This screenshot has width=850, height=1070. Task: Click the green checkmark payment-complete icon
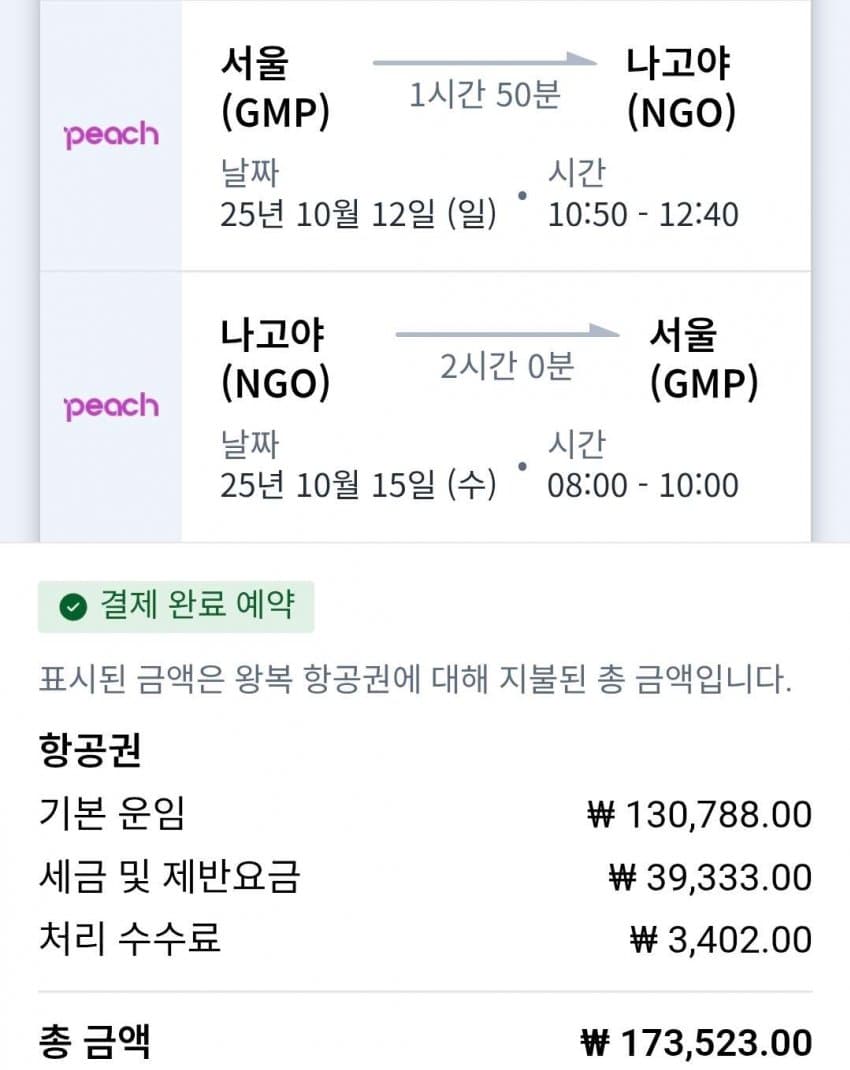(72, 607)
